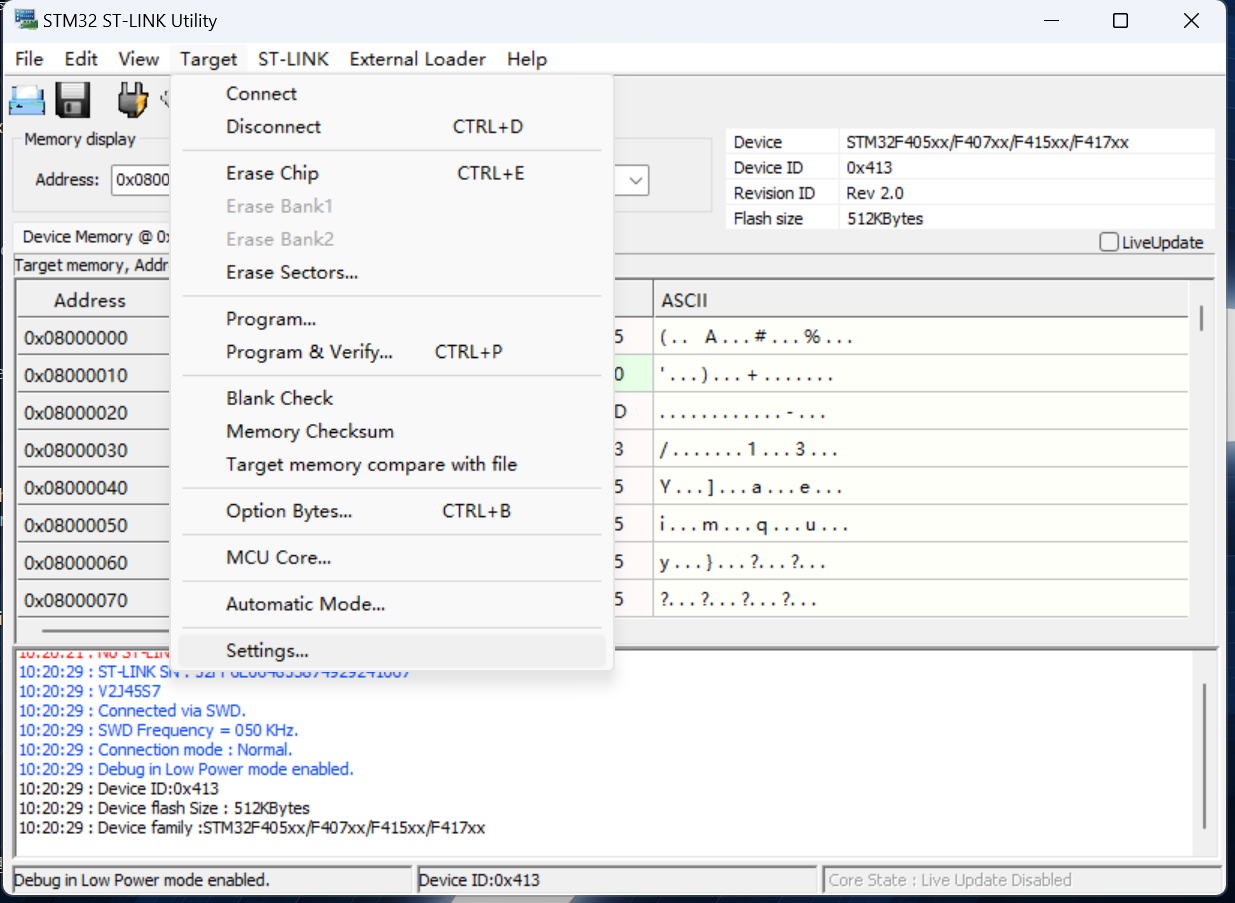Viewport: 1235px width, 903px height.
Task: Choose Erase Sectors... menu entry
Action: point(392,272)
